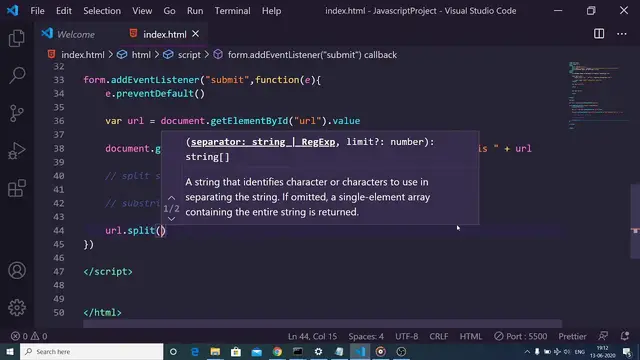Click Visual Studio Code taskbar icon
This screenshot has width=640, height=360.
[360, 351]
